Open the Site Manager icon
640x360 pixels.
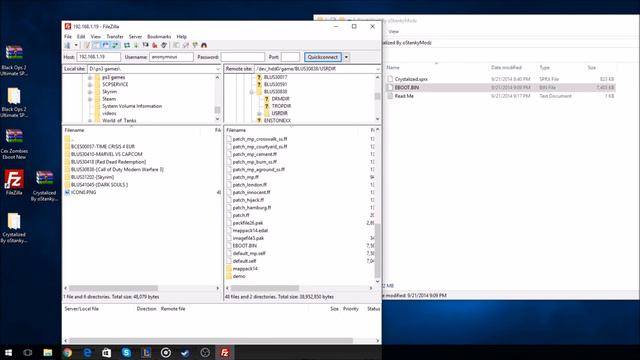67,45
